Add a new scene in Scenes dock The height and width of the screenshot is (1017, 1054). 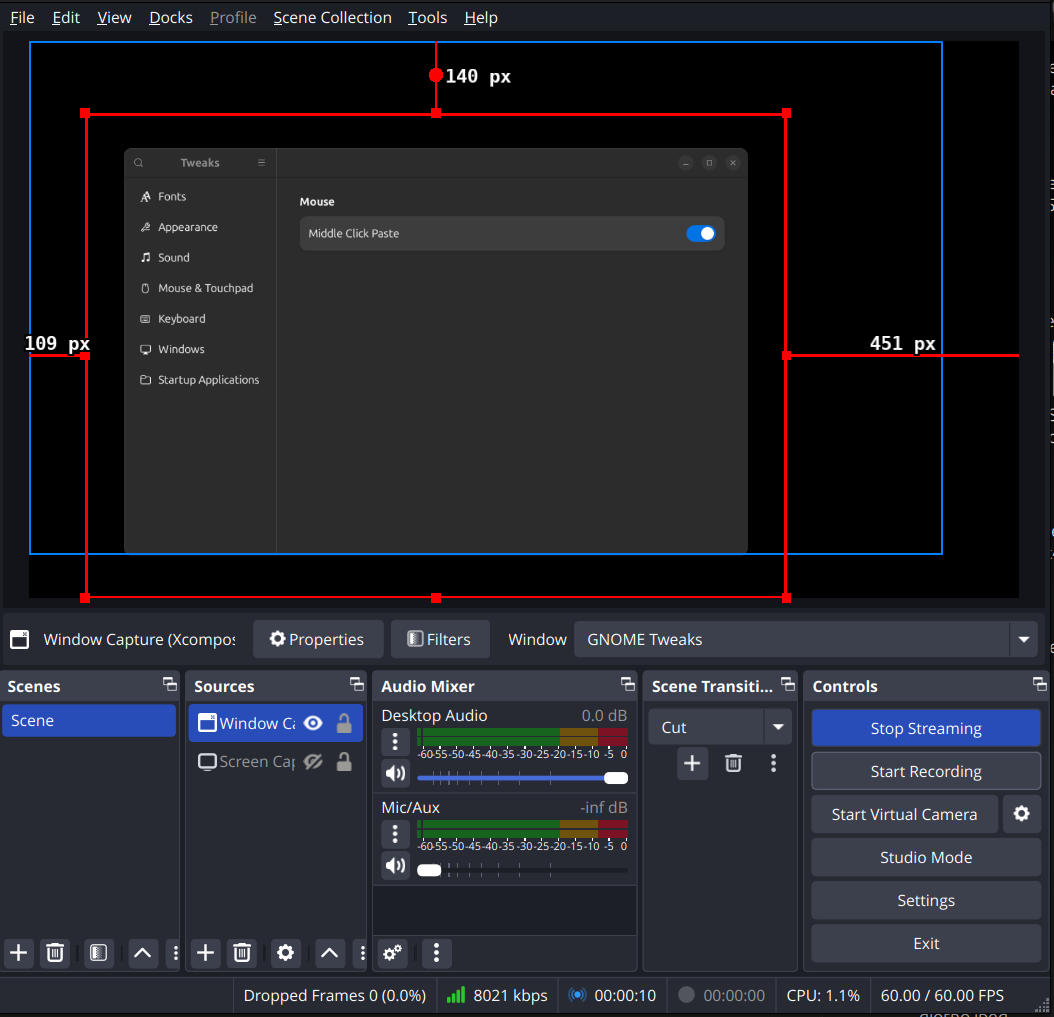coord(18,953)
